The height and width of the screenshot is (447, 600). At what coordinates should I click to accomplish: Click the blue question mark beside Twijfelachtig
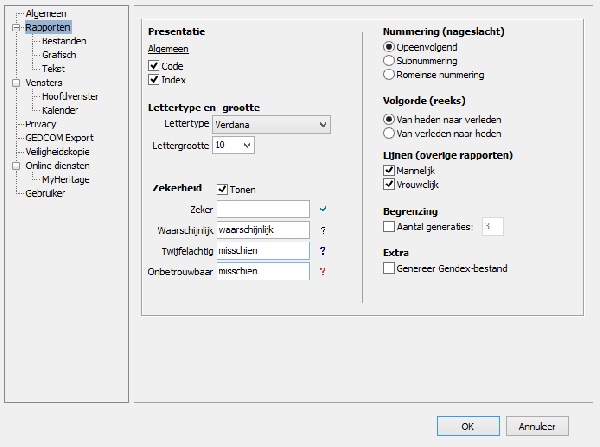[x=322, y=251]
